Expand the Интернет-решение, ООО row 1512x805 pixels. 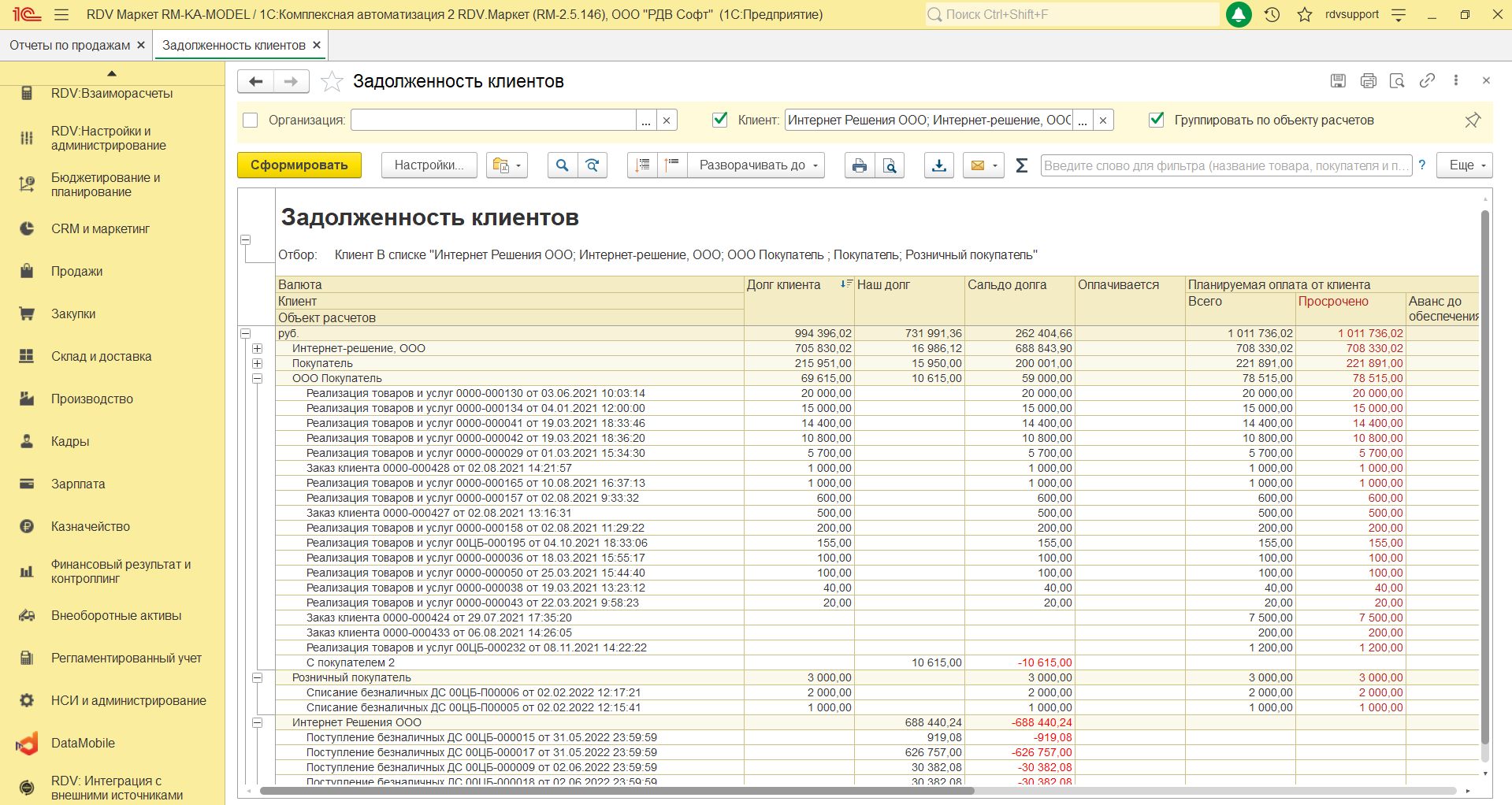point(257,348)
